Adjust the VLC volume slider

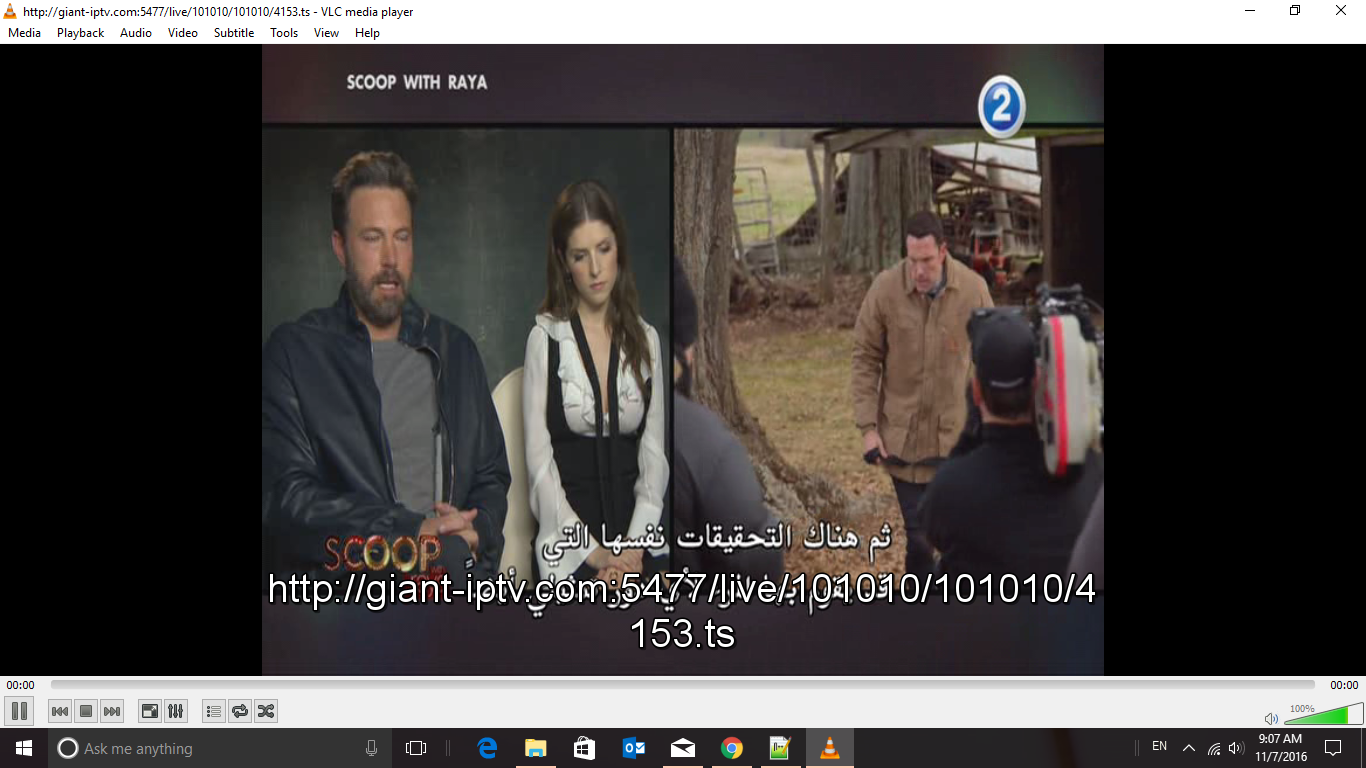[x=1324, y=714]
